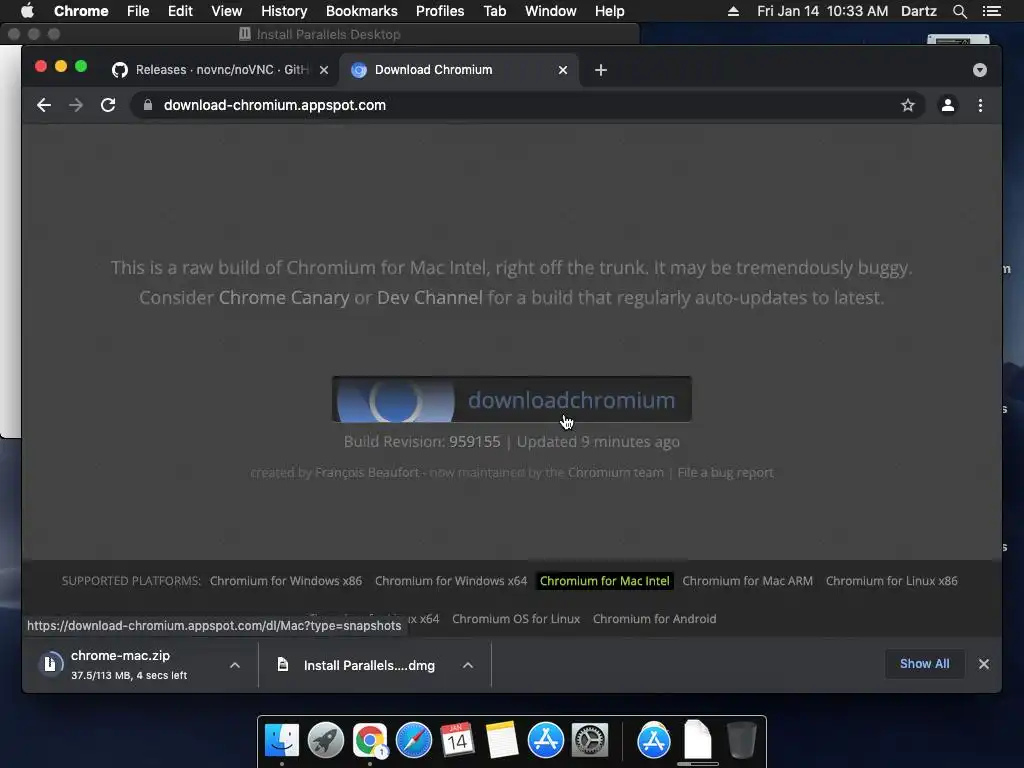1024x768 pixels.
Task: Open the Help menu
Action: point(609,11)
